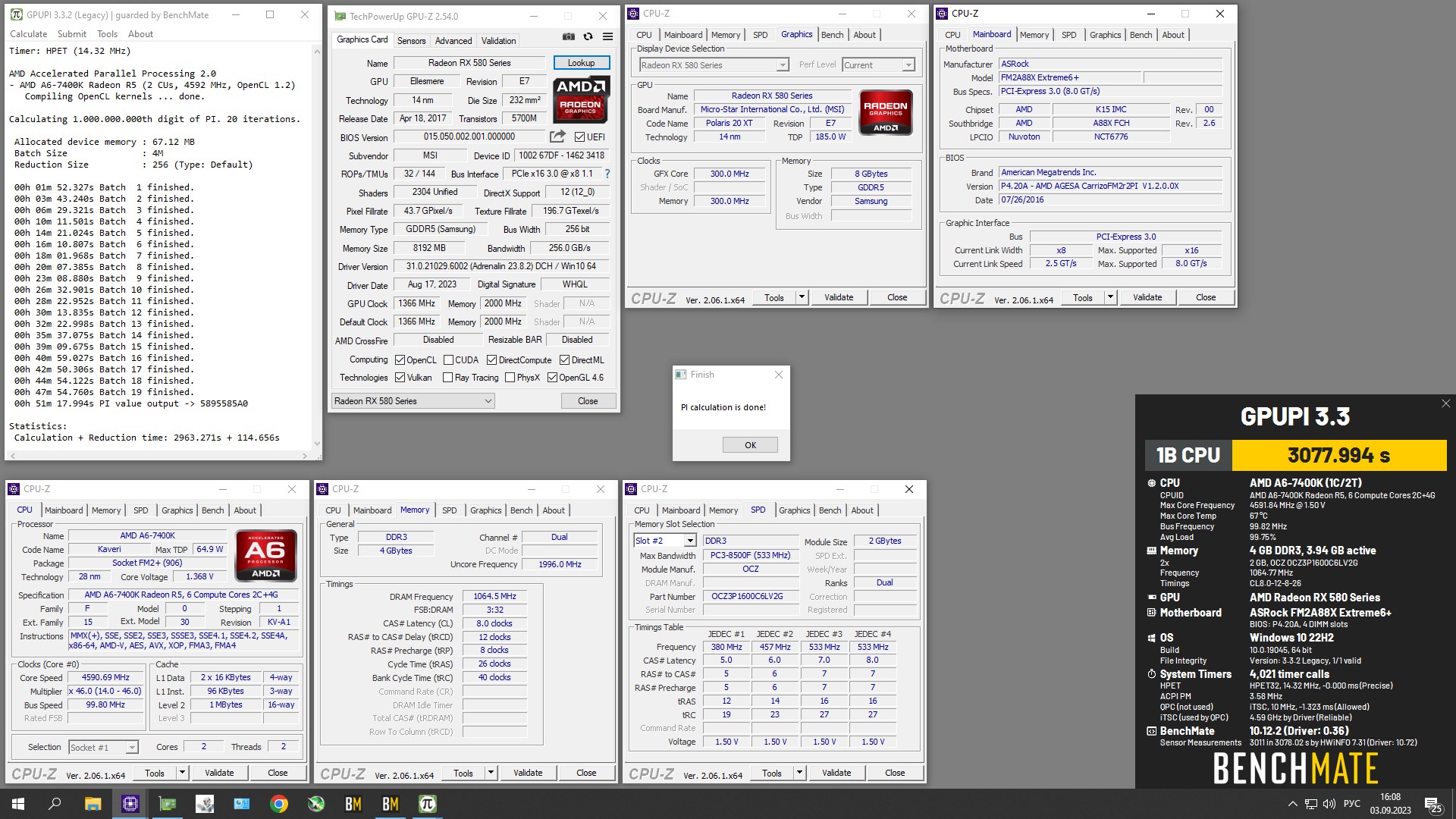The width and height of the screenshot is (1456, 819).
Task: Click the Bus Interface question mark icon
Action: tap(607, 174)
